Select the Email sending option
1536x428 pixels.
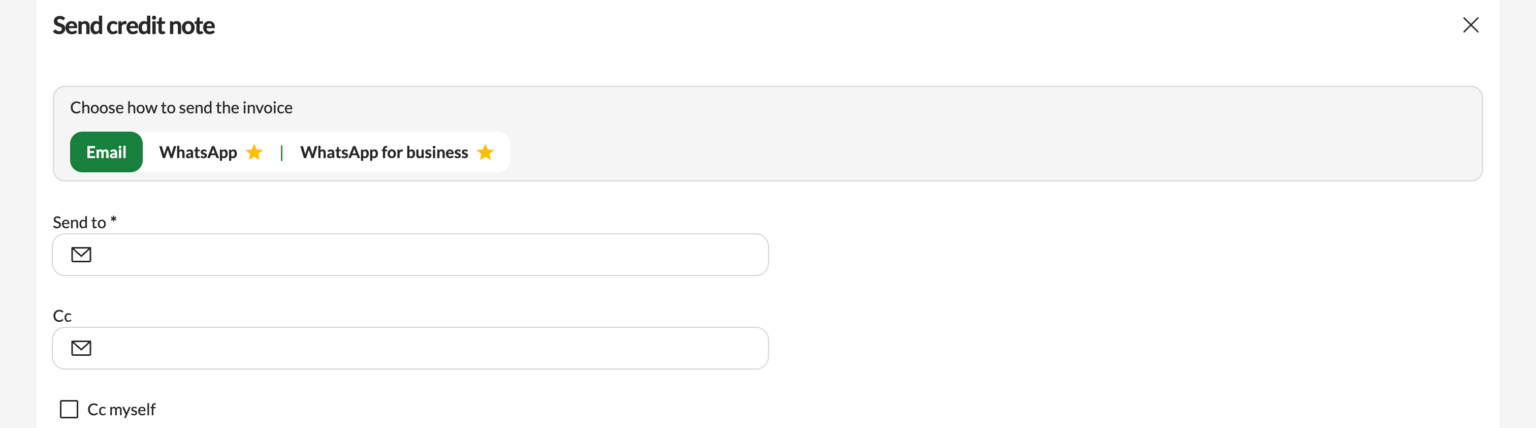(106, 152)
